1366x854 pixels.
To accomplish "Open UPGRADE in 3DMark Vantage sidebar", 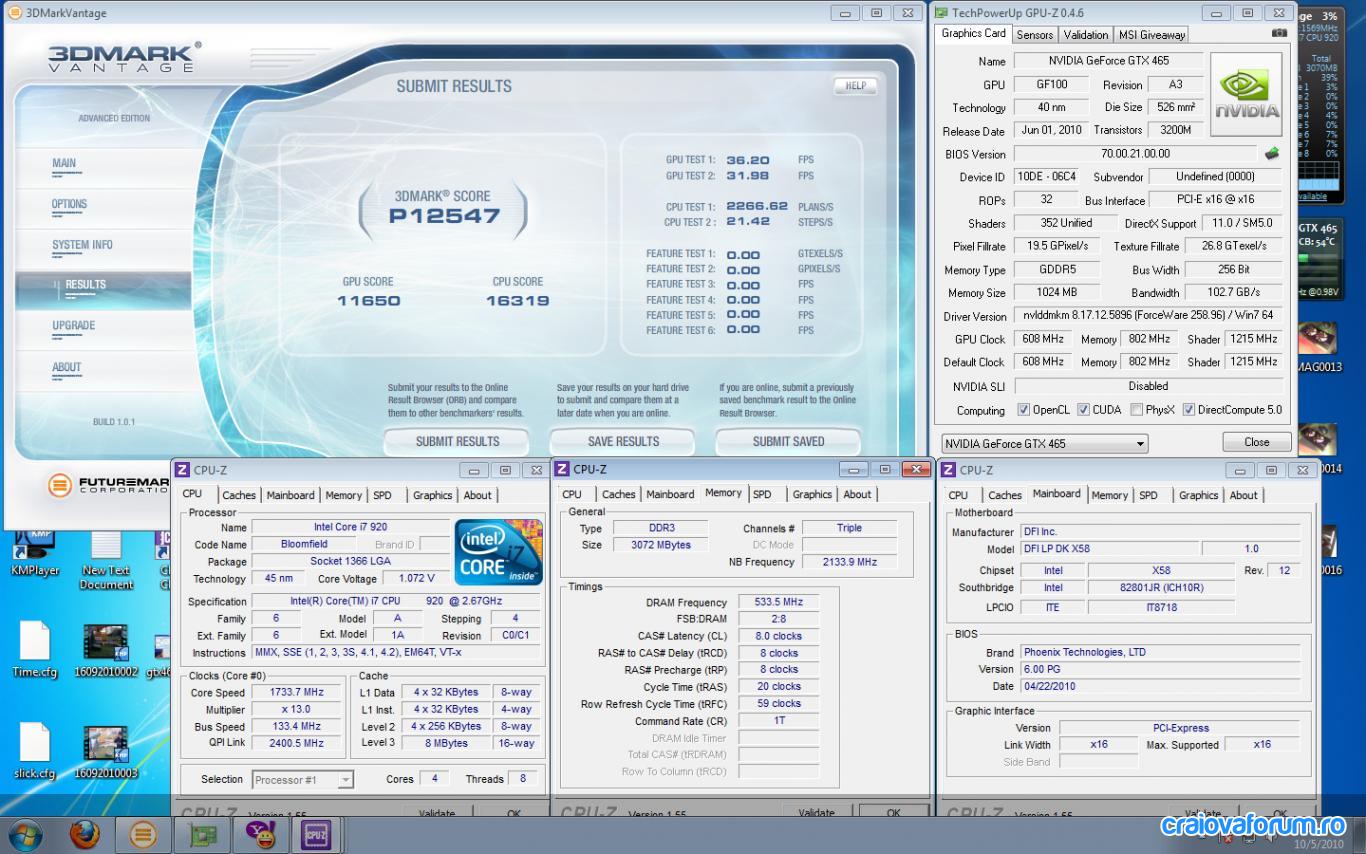I will [74, 326].
